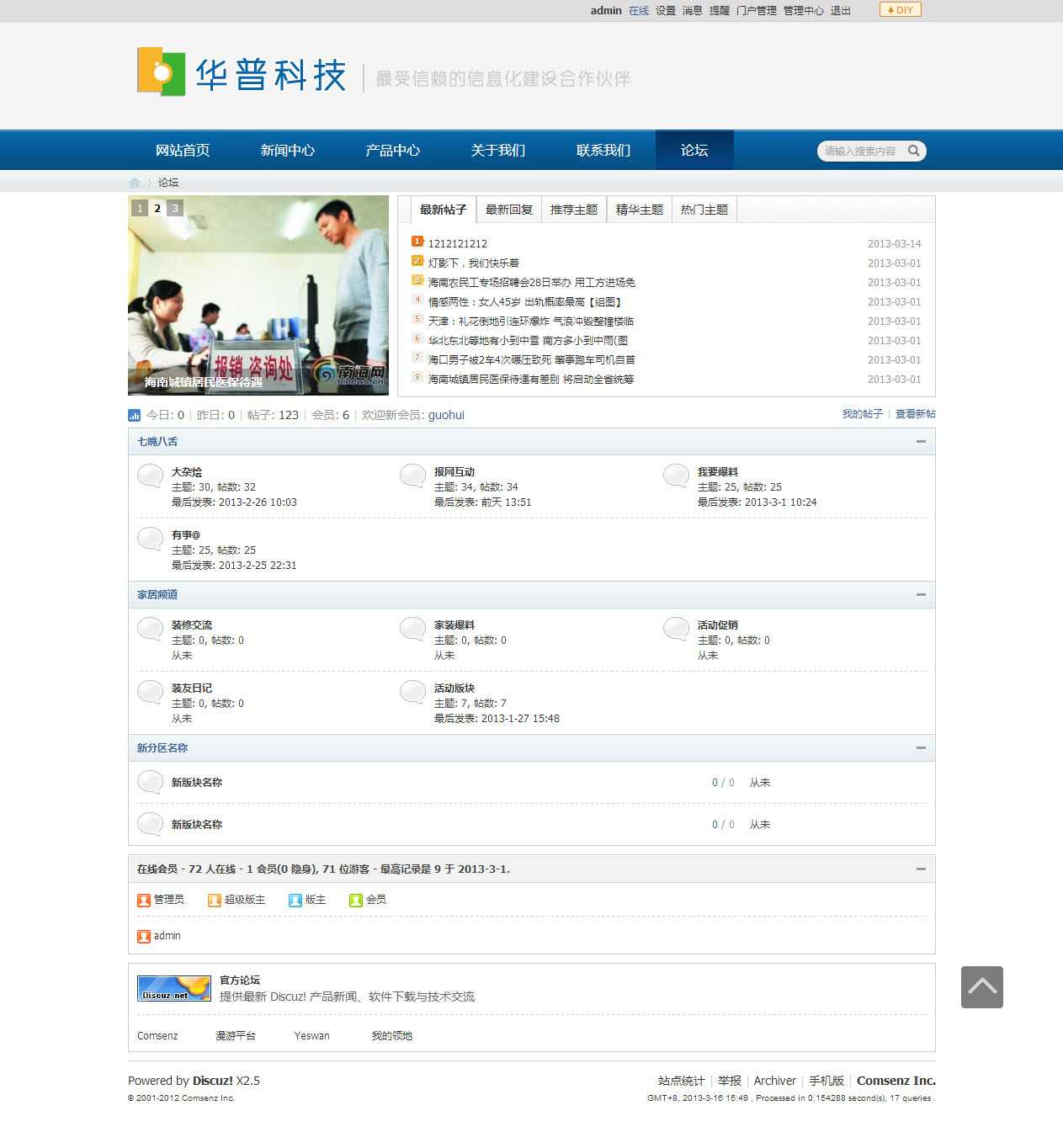This screenshot has height=1148, width=1063.
Task: Open 消息 in top bar
Action: [x=693, y=11]
